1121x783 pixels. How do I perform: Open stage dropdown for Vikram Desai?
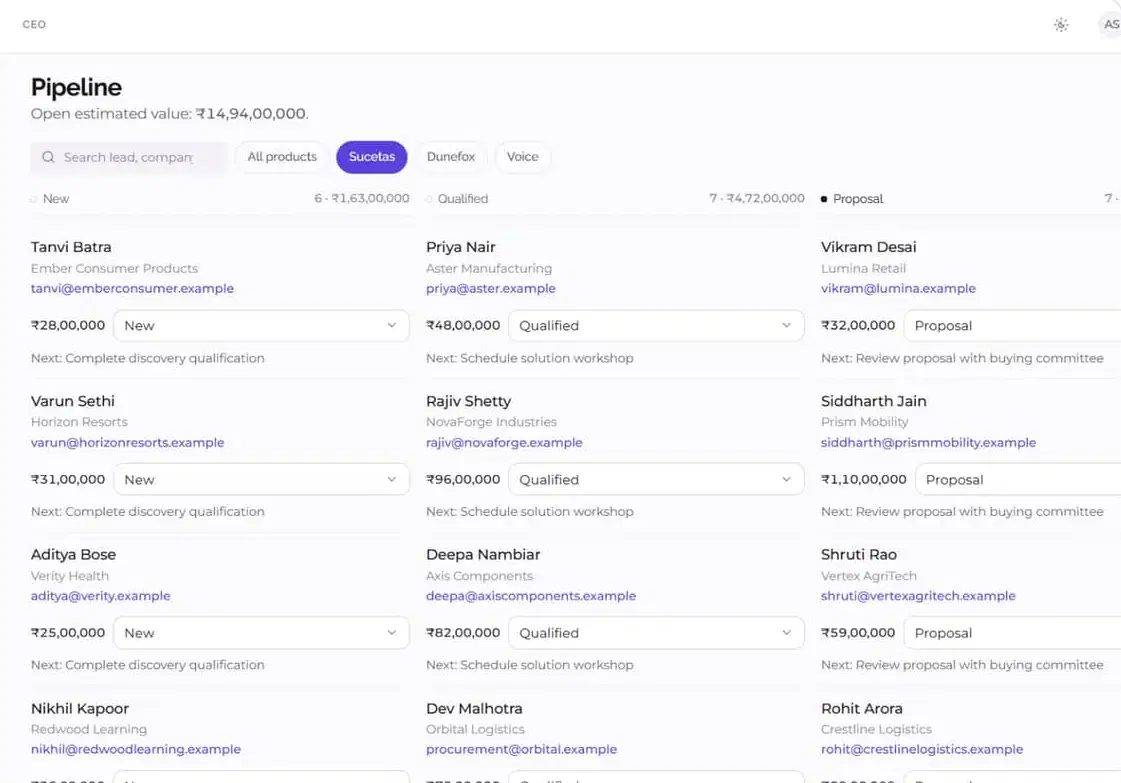[x=1012, y=325]
